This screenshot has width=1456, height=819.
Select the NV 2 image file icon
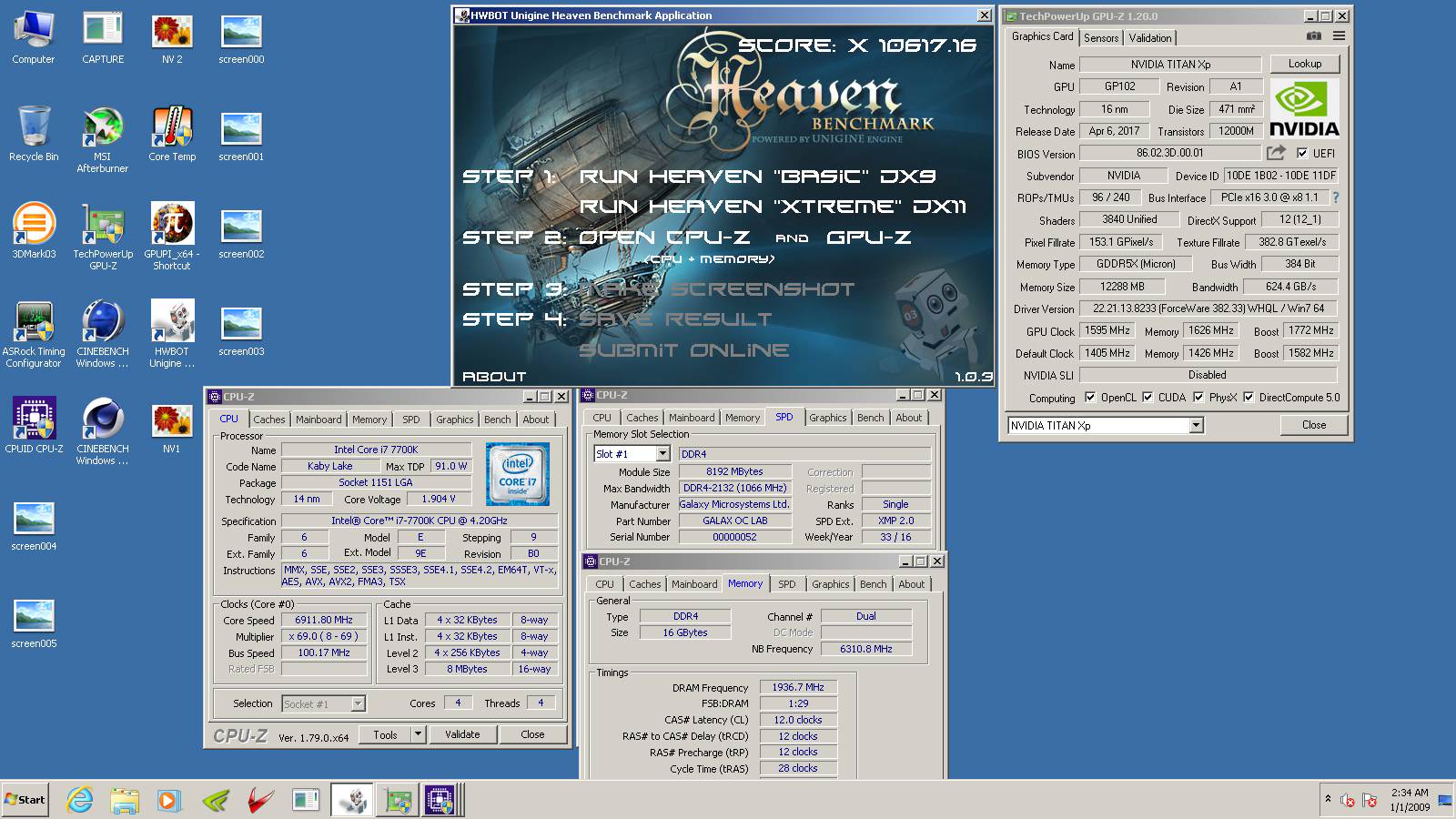(172, 38)
